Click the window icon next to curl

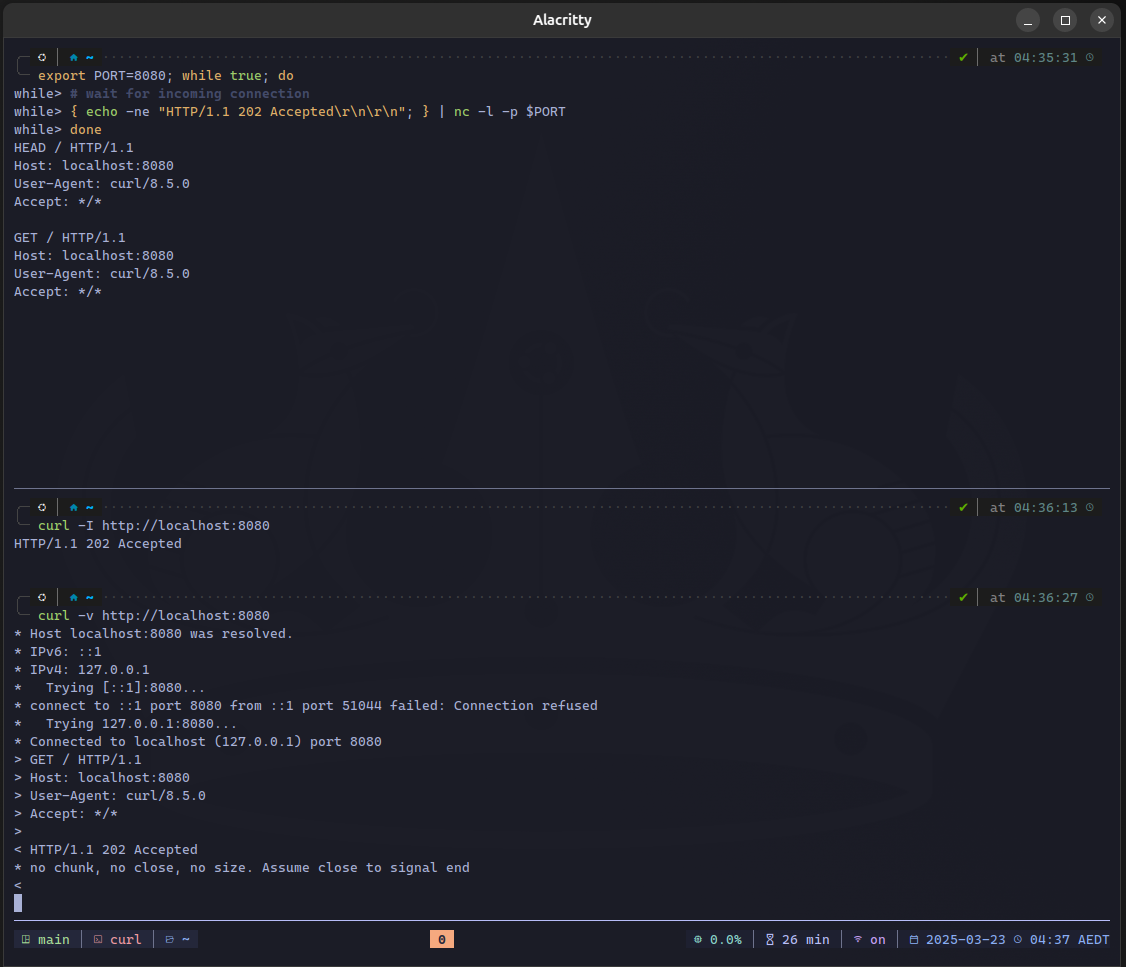(x=98, y=939)
